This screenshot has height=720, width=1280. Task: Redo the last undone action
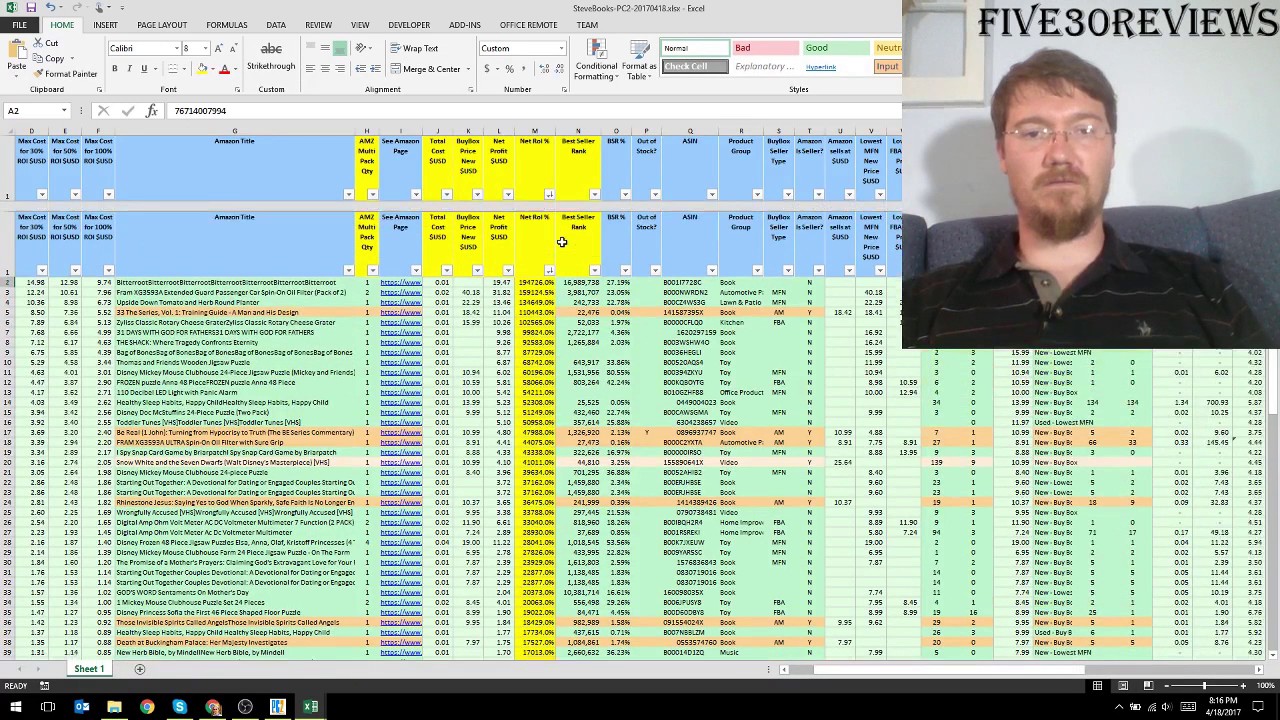coord(77,8)
